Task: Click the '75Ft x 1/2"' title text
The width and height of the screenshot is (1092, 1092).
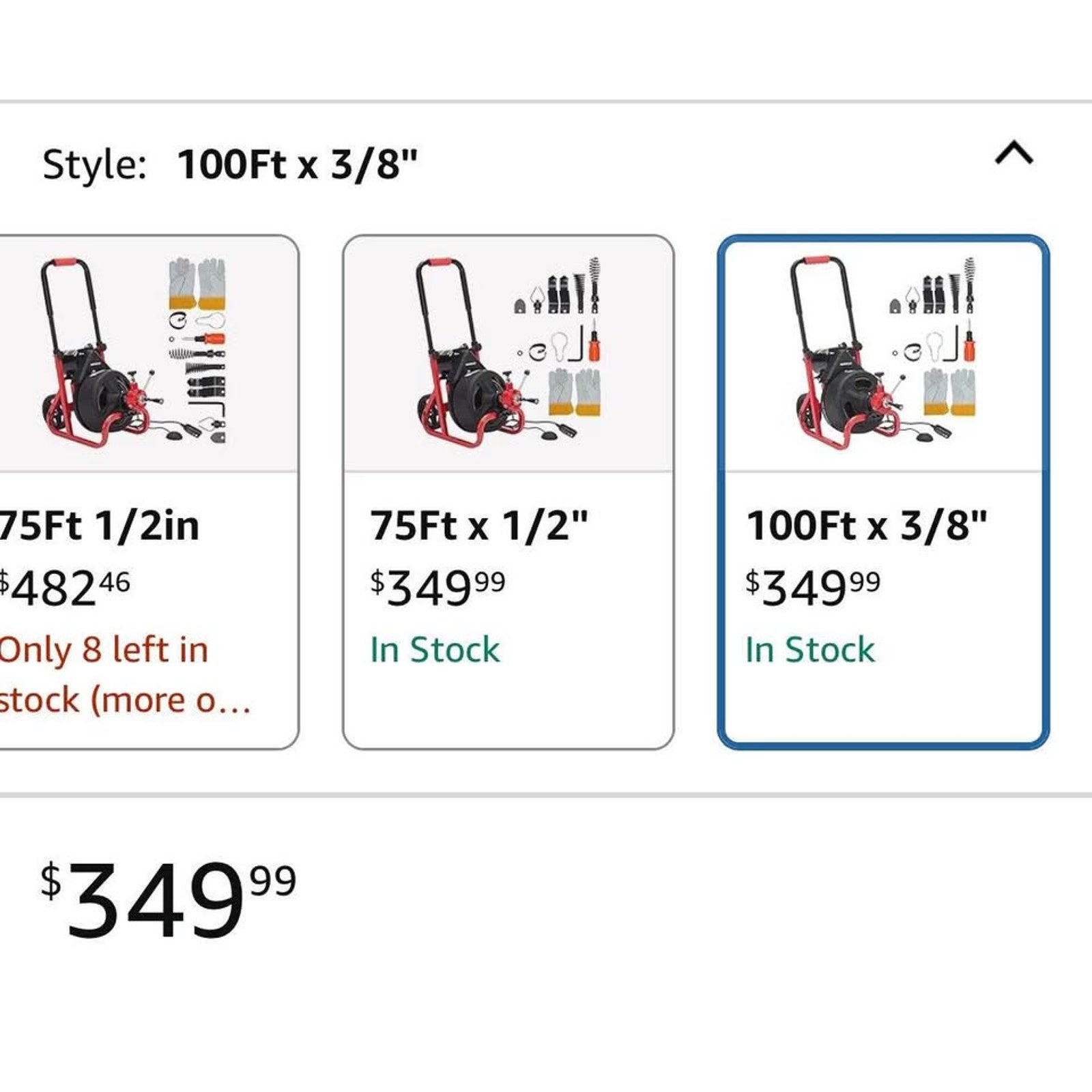Action: tap(479, 526)
